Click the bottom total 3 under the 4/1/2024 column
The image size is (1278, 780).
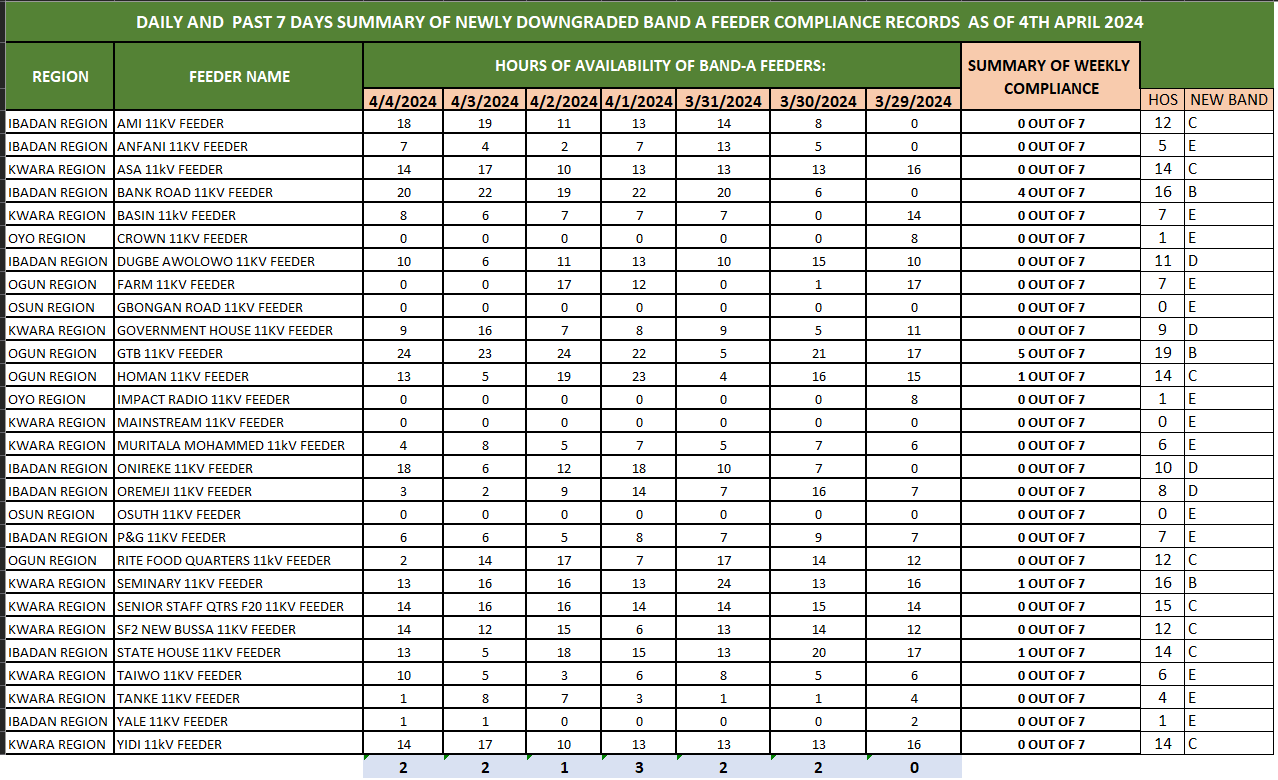pyautogui.click(x=638, y=768)
